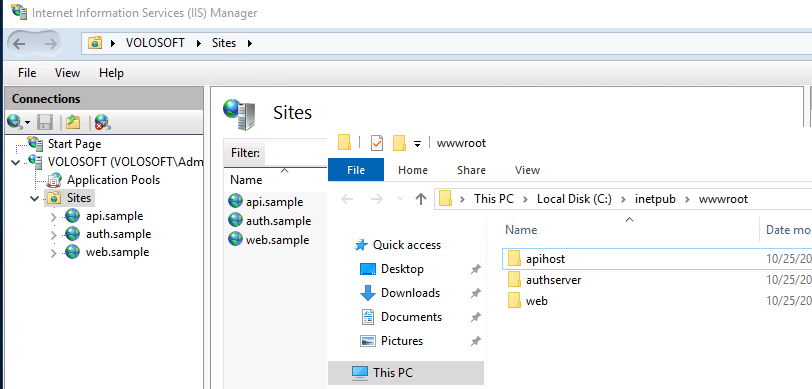Viewport: 812px width, 389px height.
Task: Select the VOLOSOFT server node
Action: tap(125, 162)
